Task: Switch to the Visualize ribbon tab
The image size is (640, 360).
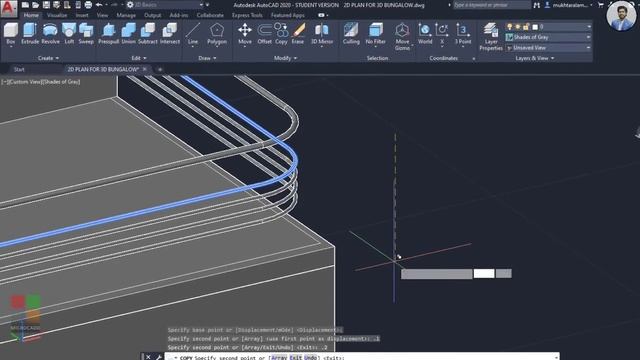Action: (57, 15)
